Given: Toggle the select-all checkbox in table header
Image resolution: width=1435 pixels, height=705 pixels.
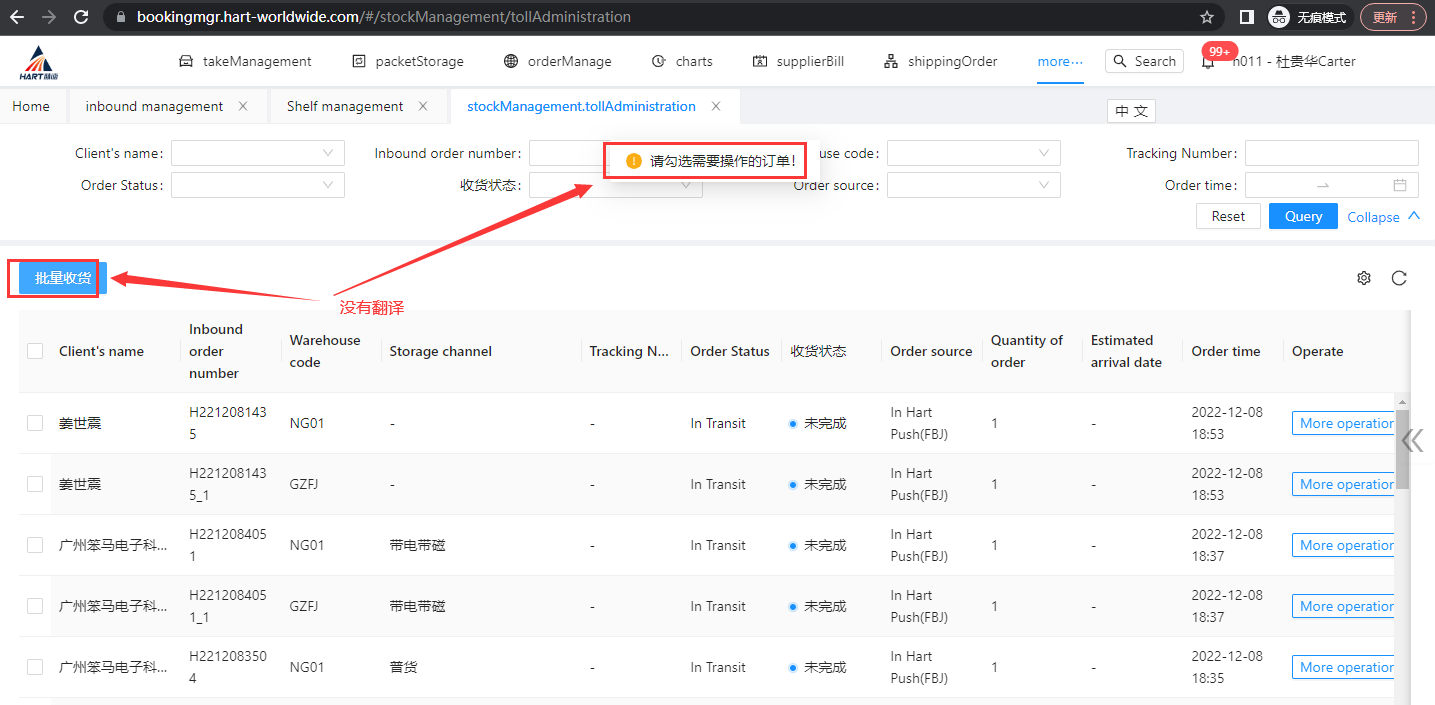Looking at the screenshot, I should tap(35, 351).
